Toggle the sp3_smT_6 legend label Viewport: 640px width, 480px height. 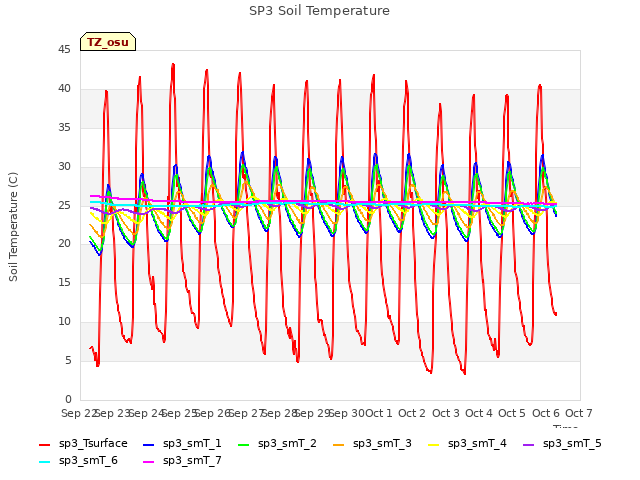tap(88, 461)
